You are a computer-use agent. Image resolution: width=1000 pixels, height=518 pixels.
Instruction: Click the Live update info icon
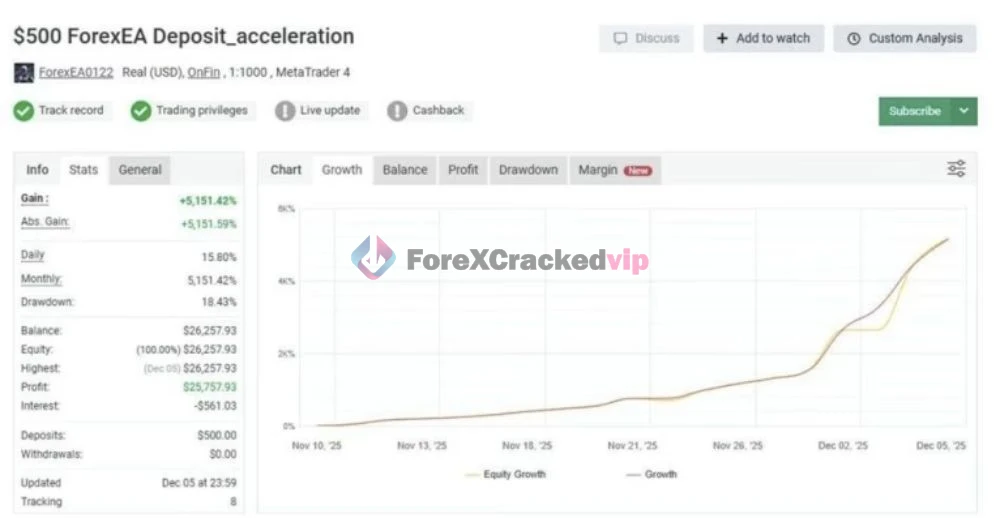pyautogui.click(x=285, y=111)
